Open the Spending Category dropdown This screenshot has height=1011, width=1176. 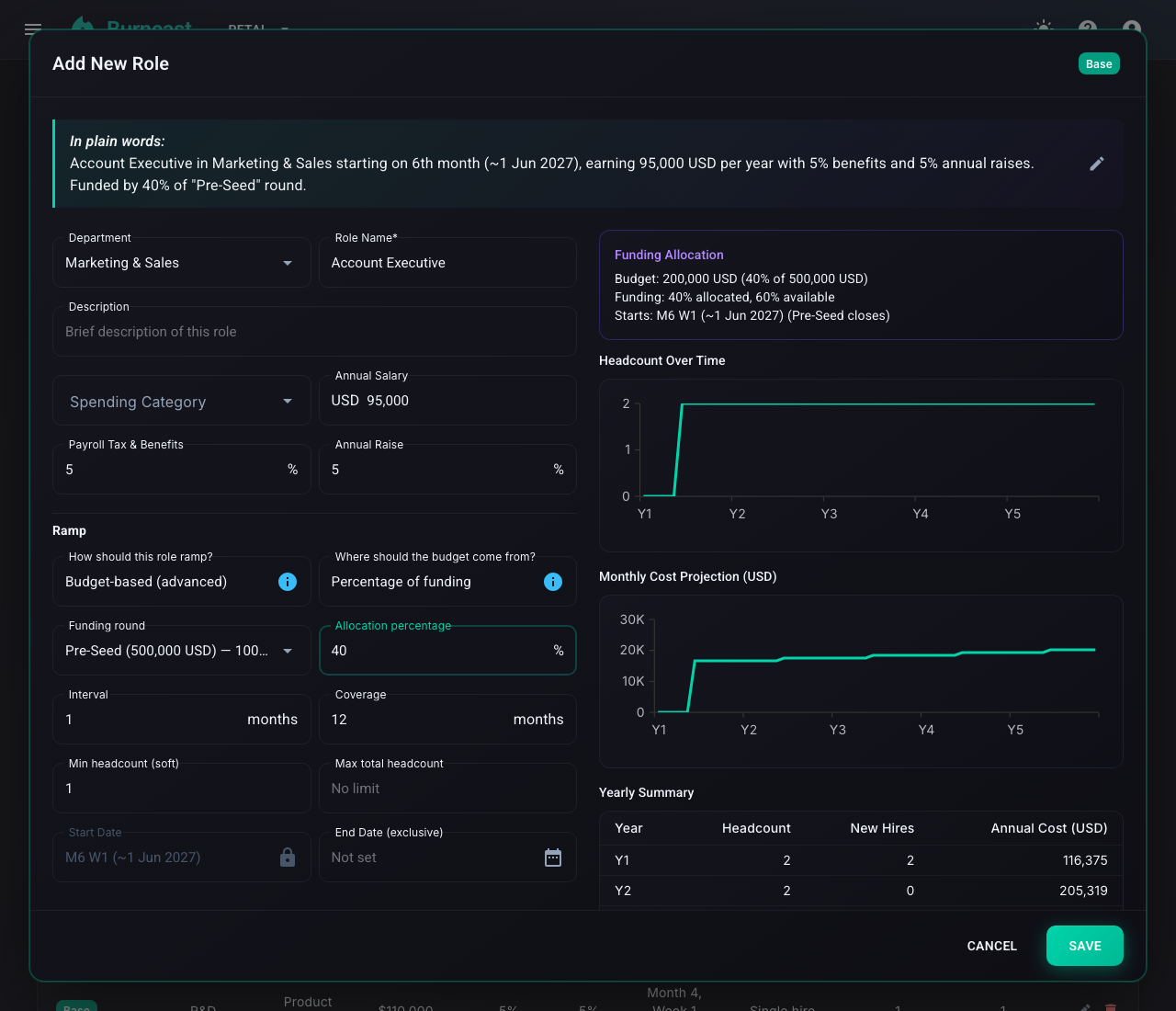(x=182, y=401)
